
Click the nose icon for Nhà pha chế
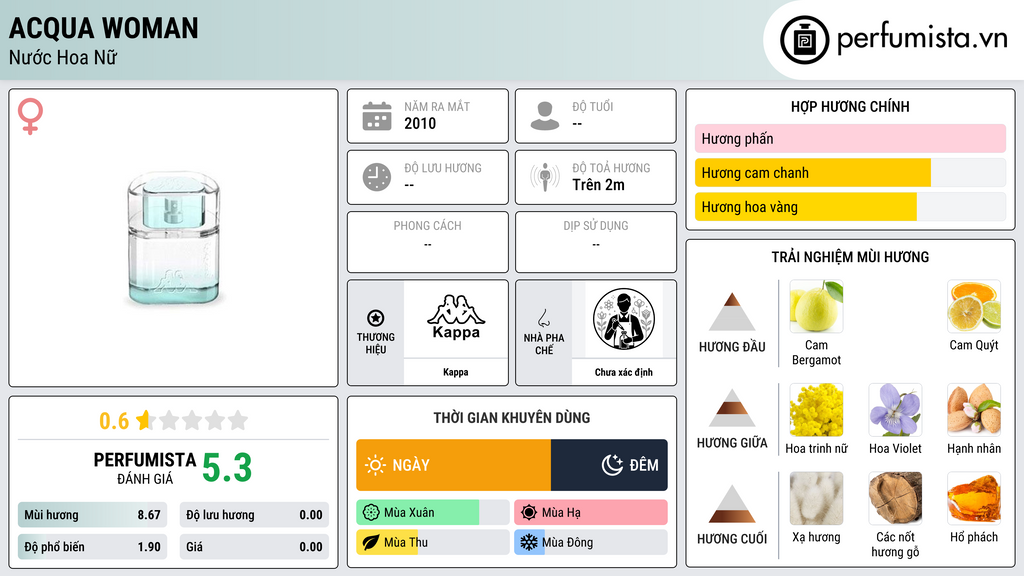543,318
